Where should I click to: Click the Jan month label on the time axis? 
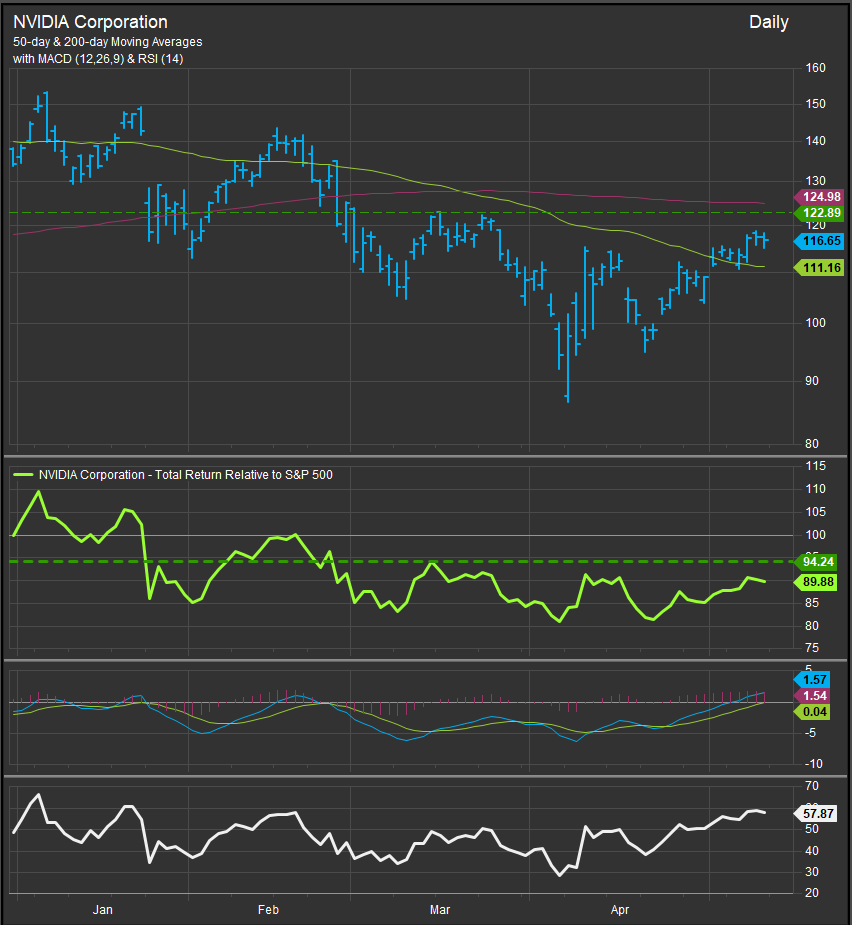pyautogui.click(x=103, y=910)
